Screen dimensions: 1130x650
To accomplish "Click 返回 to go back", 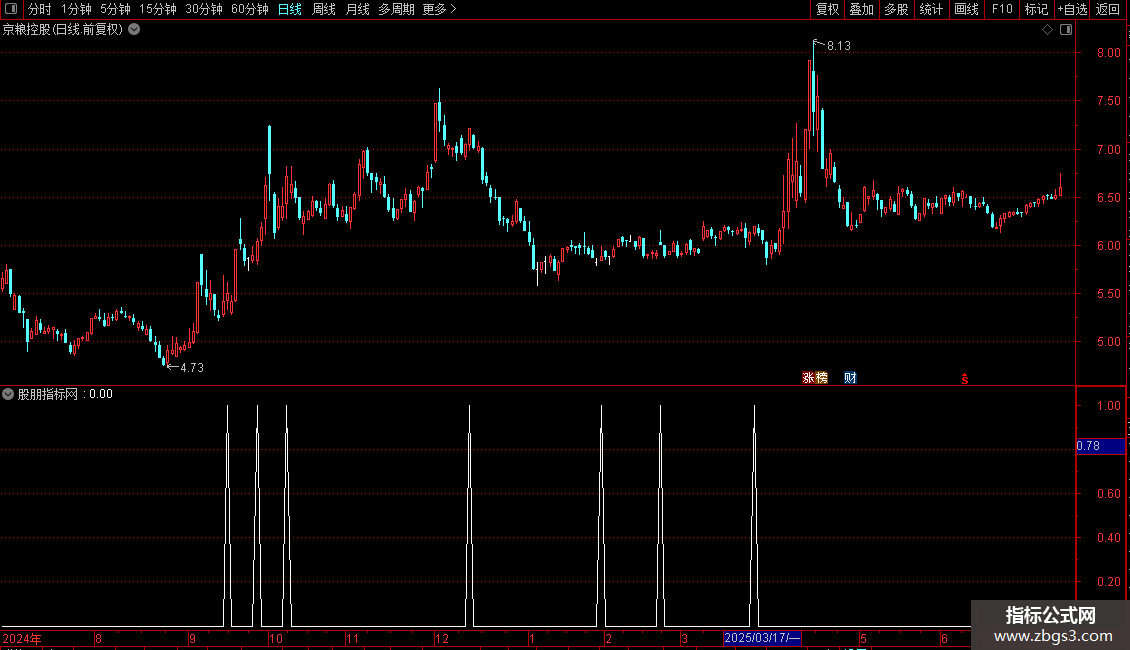I will [1108, 9].
